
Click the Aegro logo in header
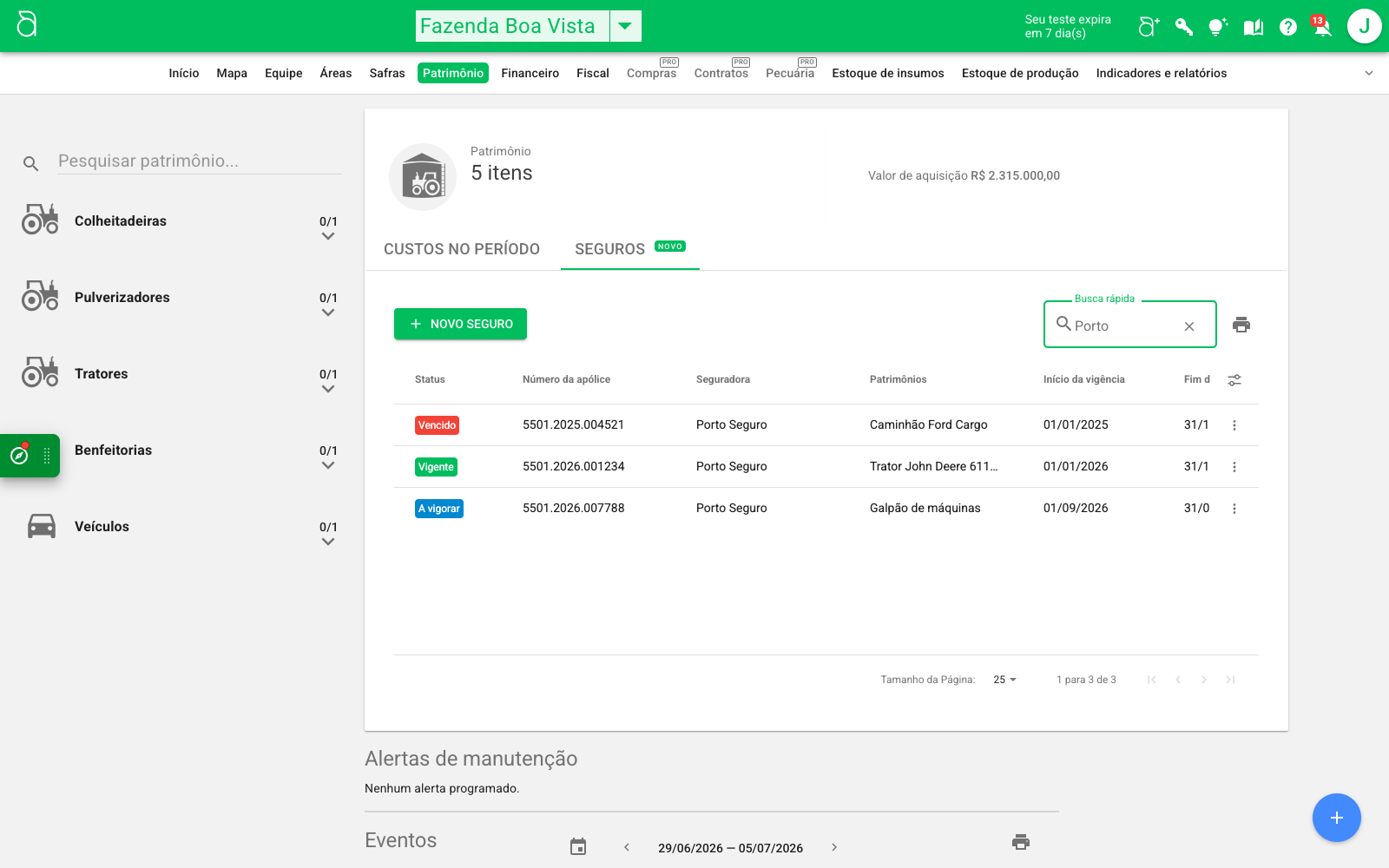pyautogui.click(x=27, y=24)
